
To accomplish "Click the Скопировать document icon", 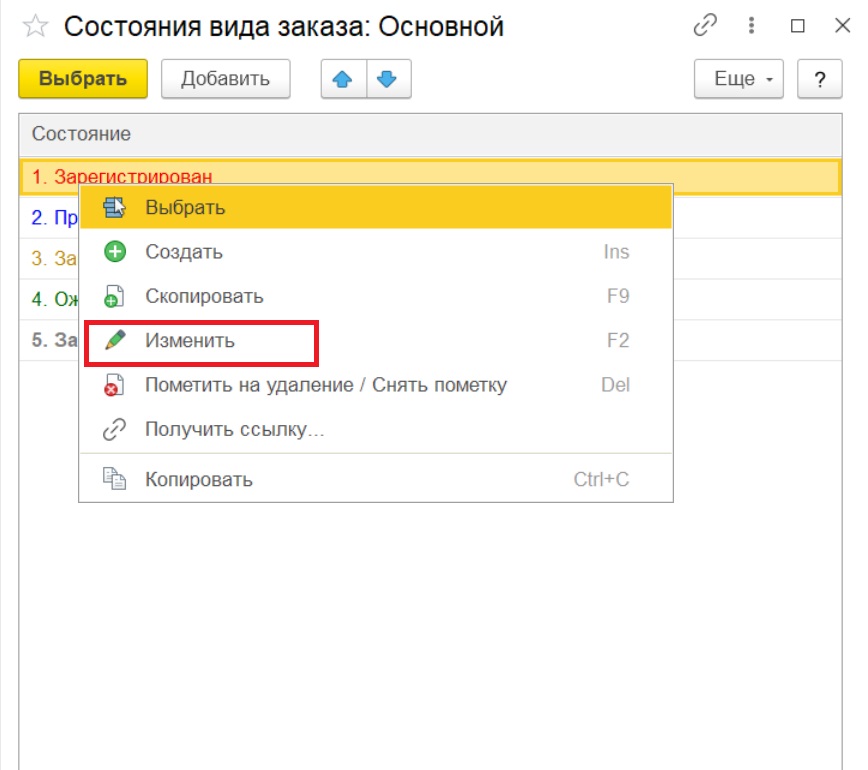I will coord(115,297).
